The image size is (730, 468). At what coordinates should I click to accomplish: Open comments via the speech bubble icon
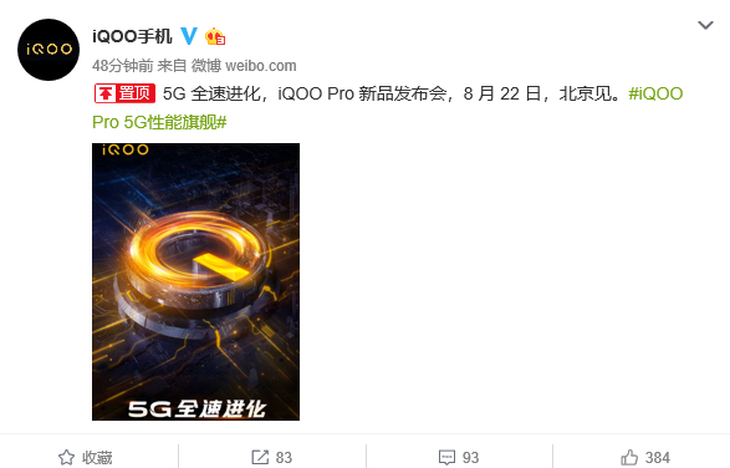coord(447,457)
